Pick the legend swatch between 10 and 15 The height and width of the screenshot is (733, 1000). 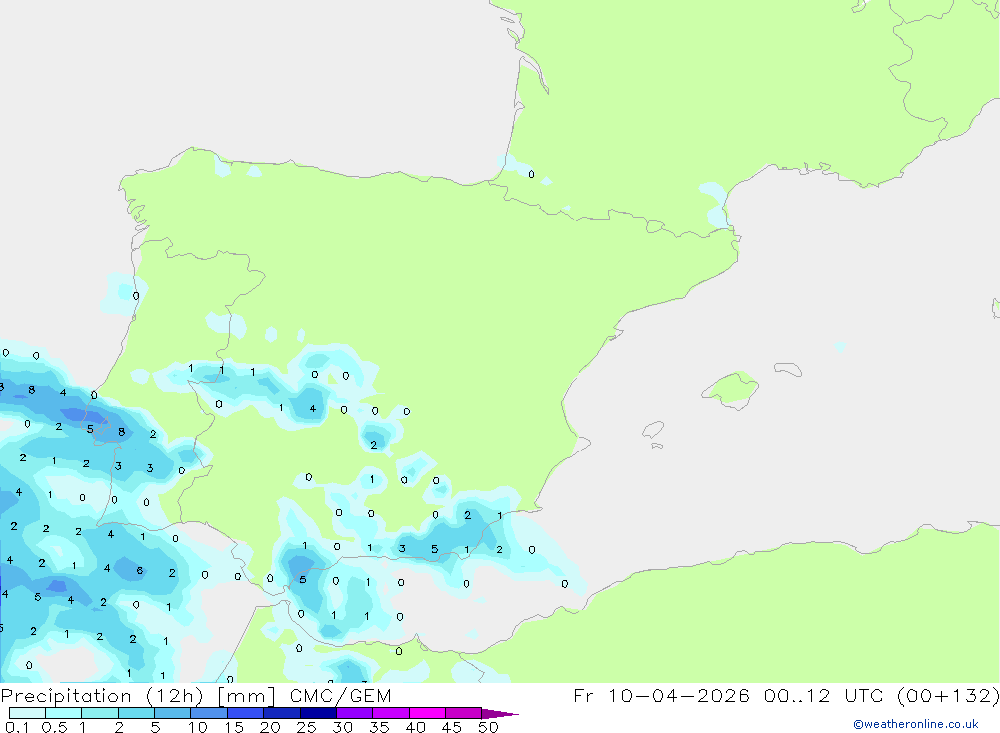pyautogui.click(x=209, y=713)
